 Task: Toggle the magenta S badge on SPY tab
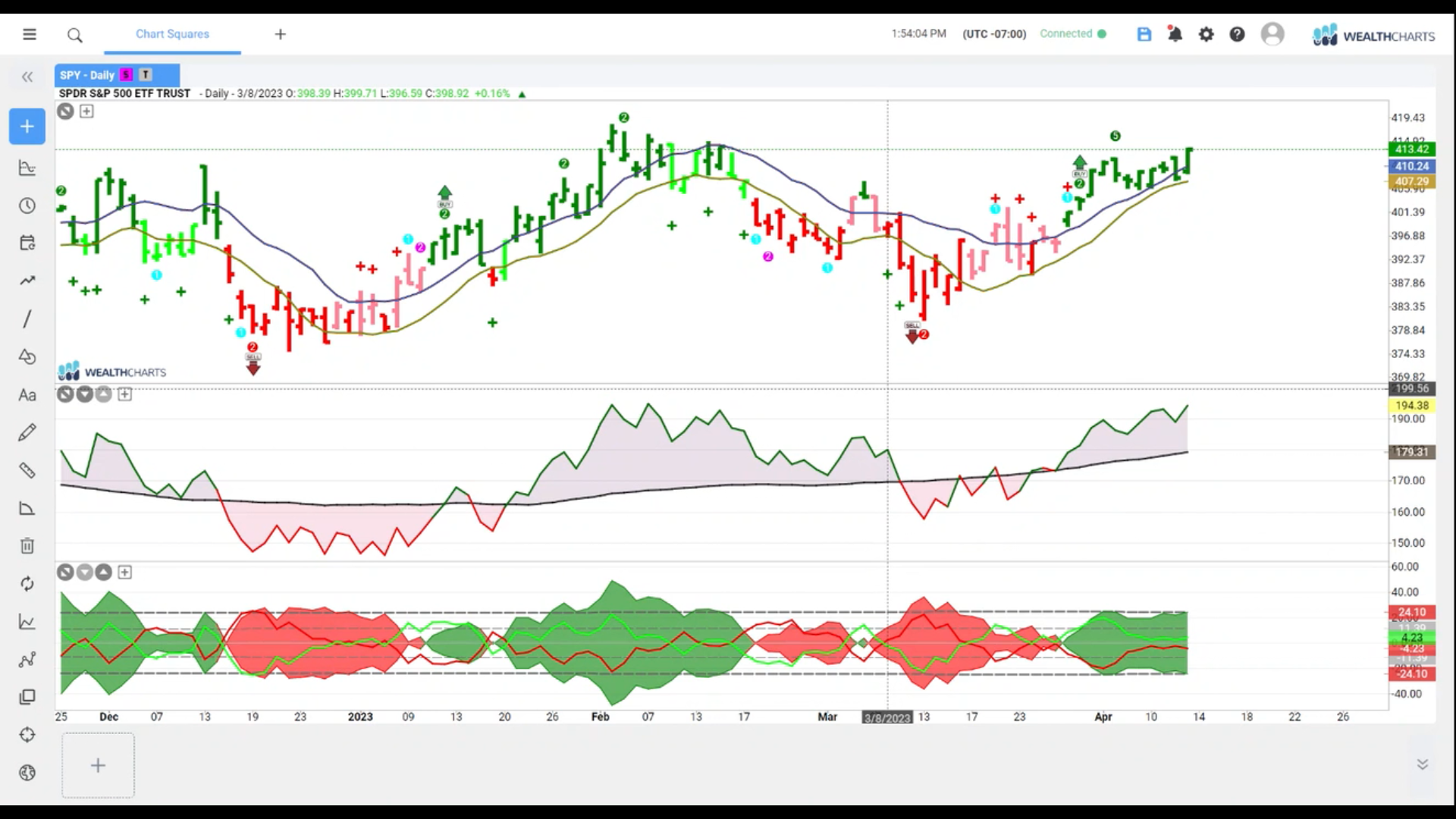126,74
